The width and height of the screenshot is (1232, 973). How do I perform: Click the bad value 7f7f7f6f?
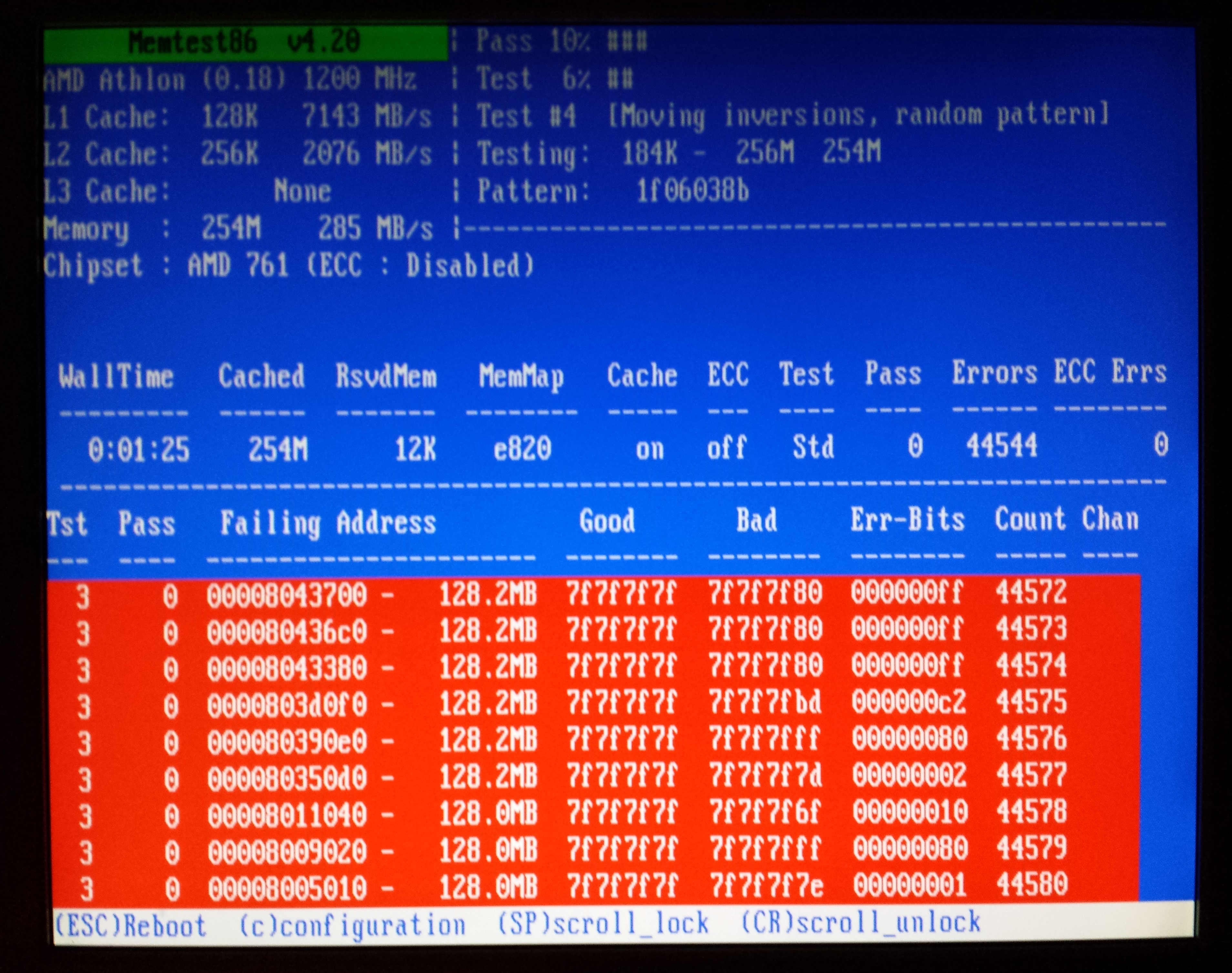(x=766, y=813)
